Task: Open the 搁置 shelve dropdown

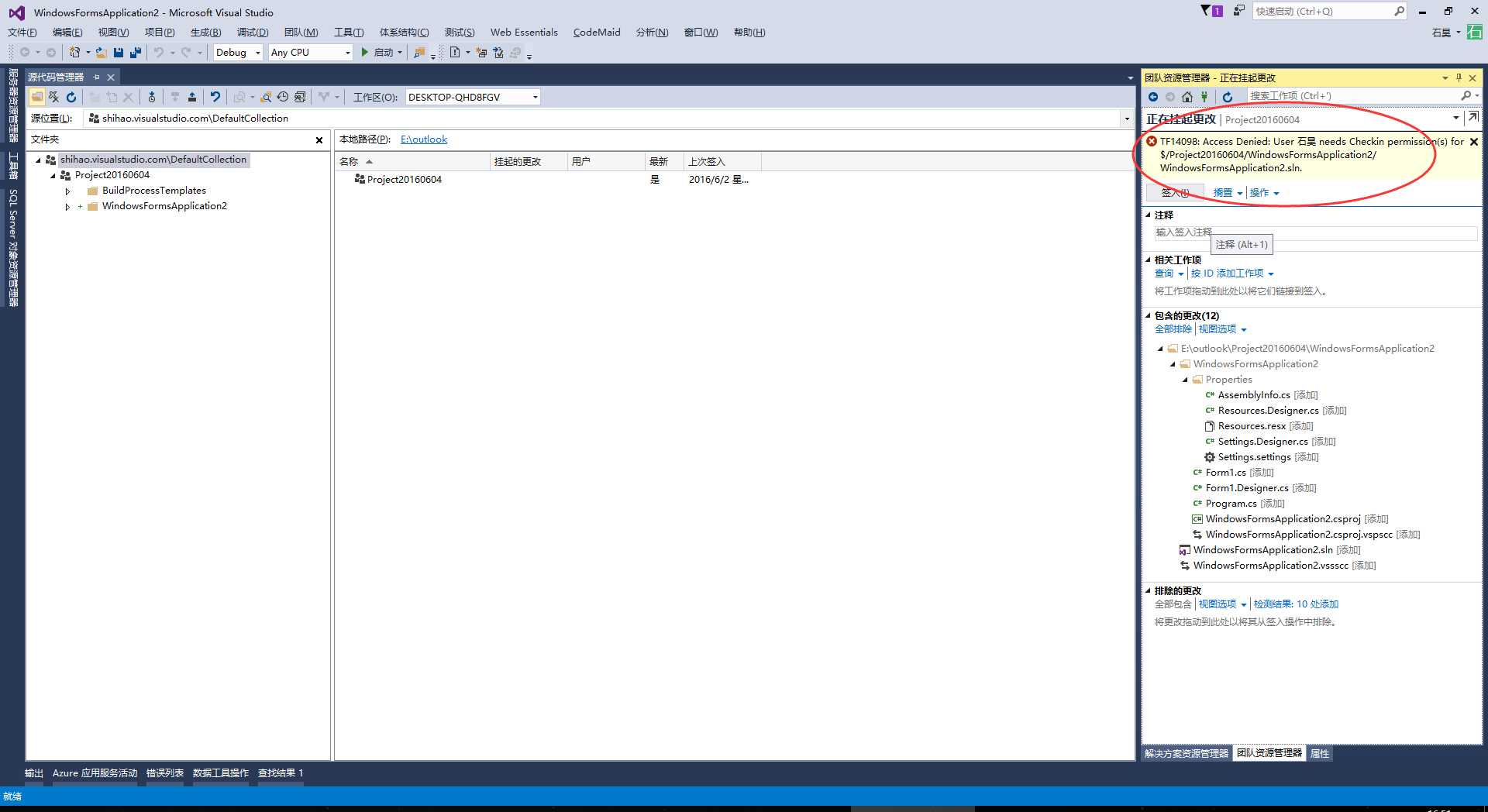Action: click(x=1228, y=193)
